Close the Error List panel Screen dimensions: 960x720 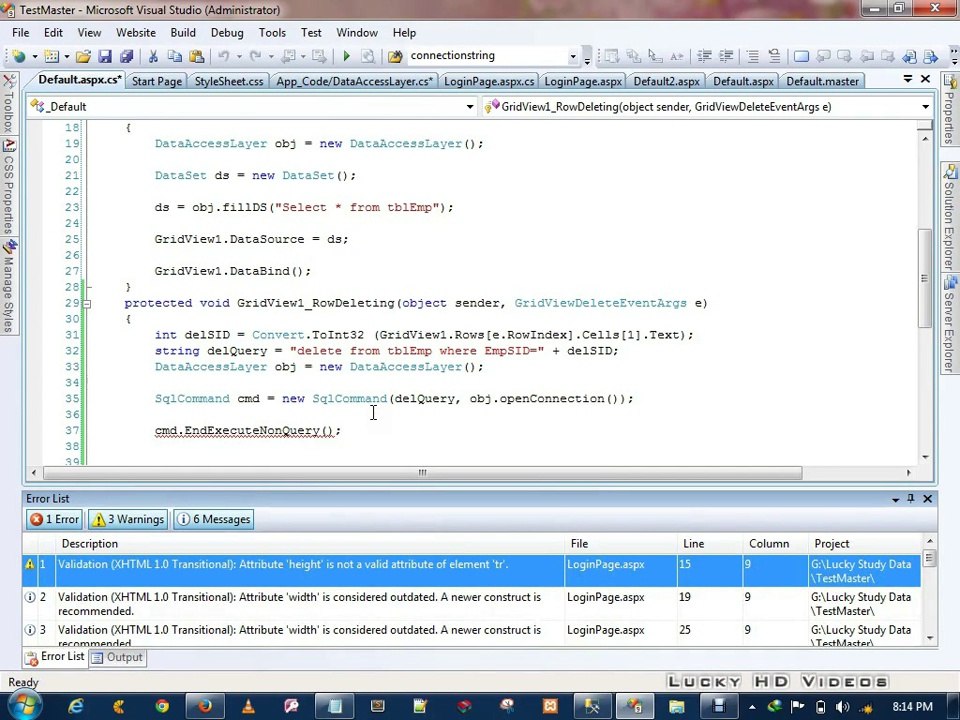tap(928, 498)
